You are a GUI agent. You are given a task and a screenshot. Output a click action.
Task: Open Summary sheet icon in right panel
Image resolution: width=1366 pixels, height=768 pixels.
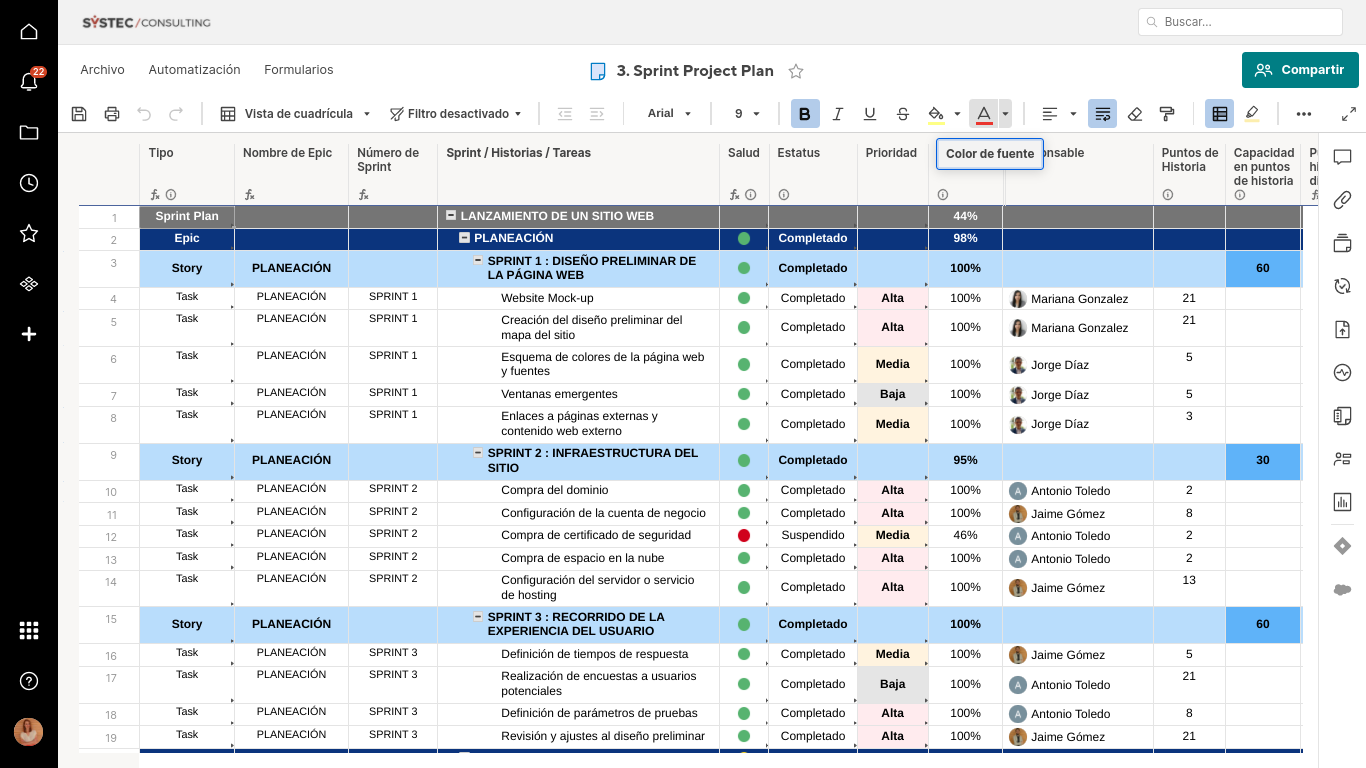pos(1342,416)
